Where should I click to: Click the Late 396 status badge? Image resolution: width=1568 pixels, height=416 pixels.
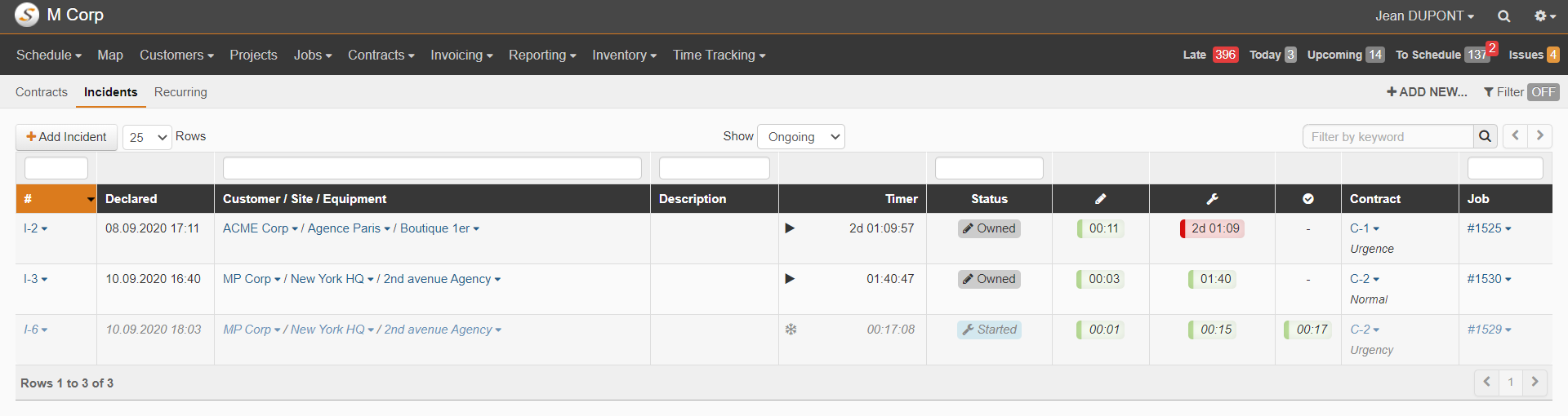[1224, 55]
